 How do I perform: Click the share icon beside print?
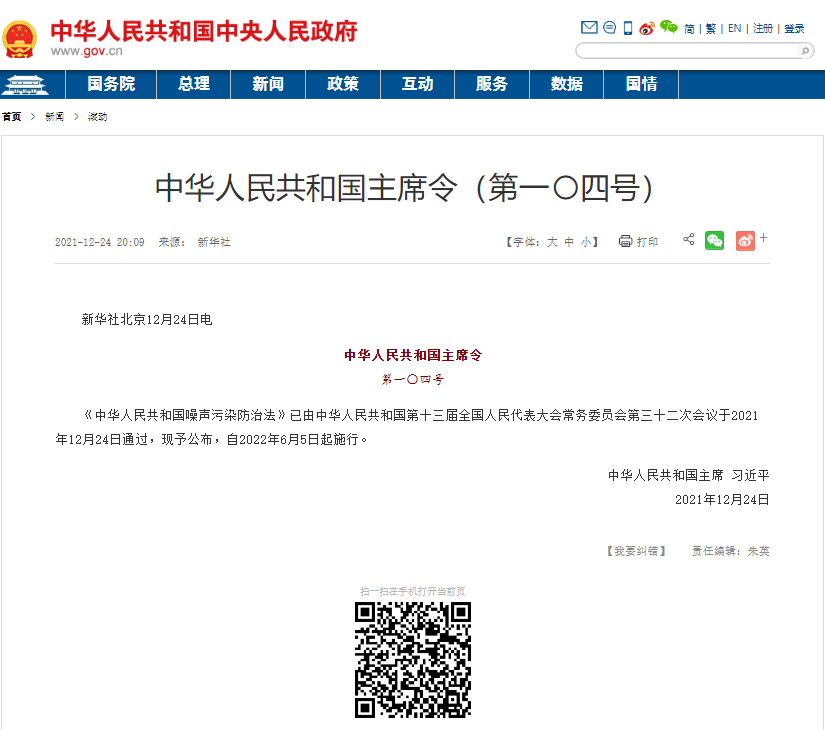point(688,240)
